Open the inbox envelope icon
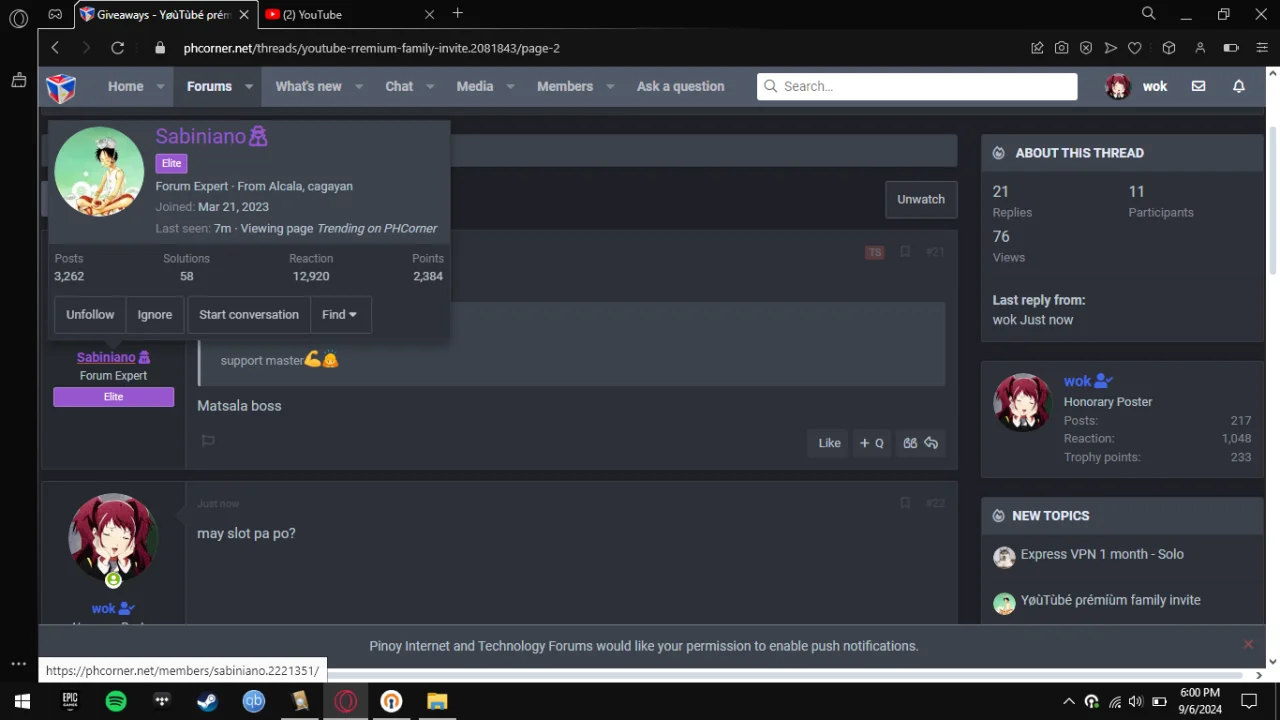1280x720 pixels. 1198,86
